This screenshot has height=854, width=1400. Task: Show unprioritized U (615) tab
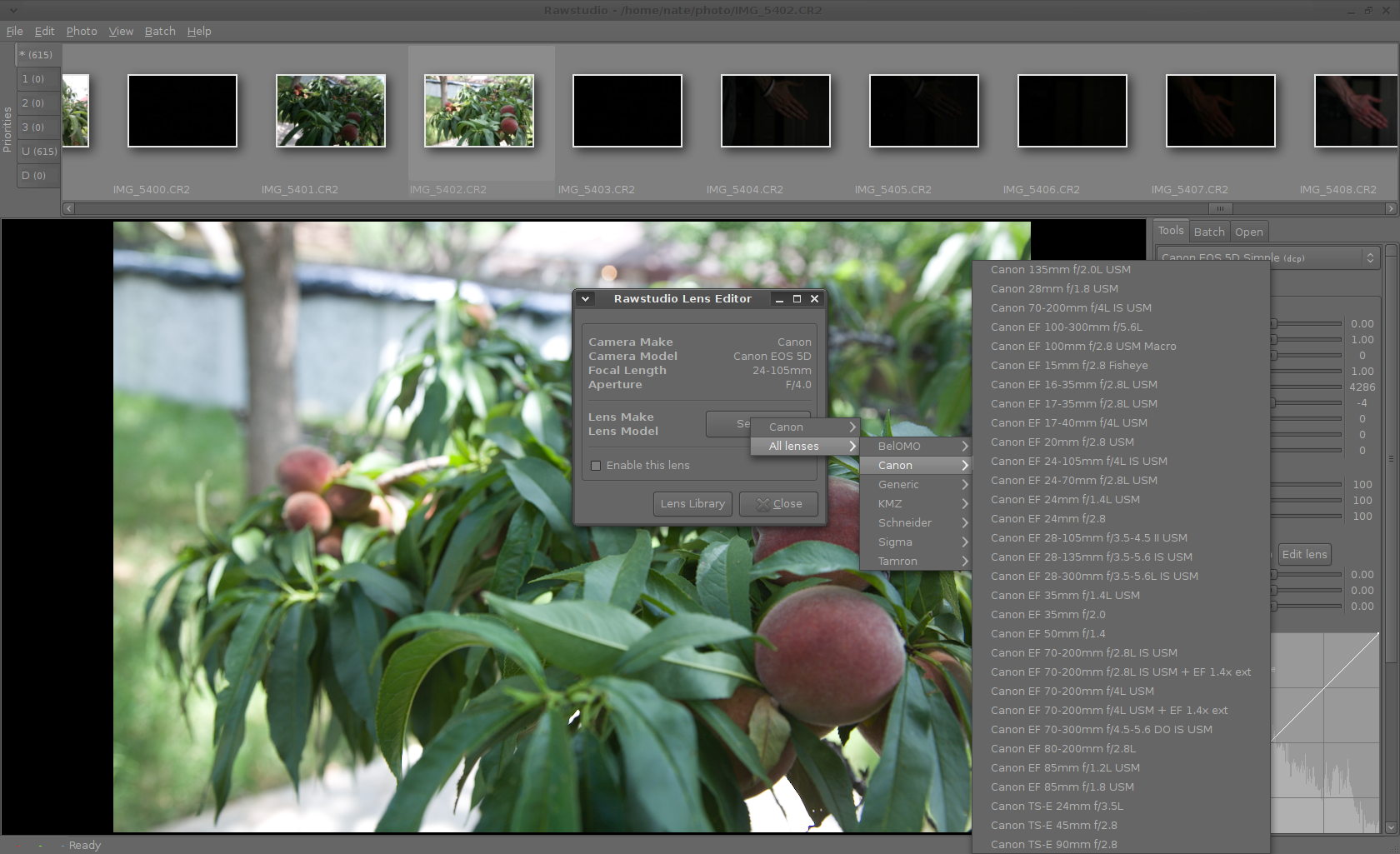(x=39, y=151)
